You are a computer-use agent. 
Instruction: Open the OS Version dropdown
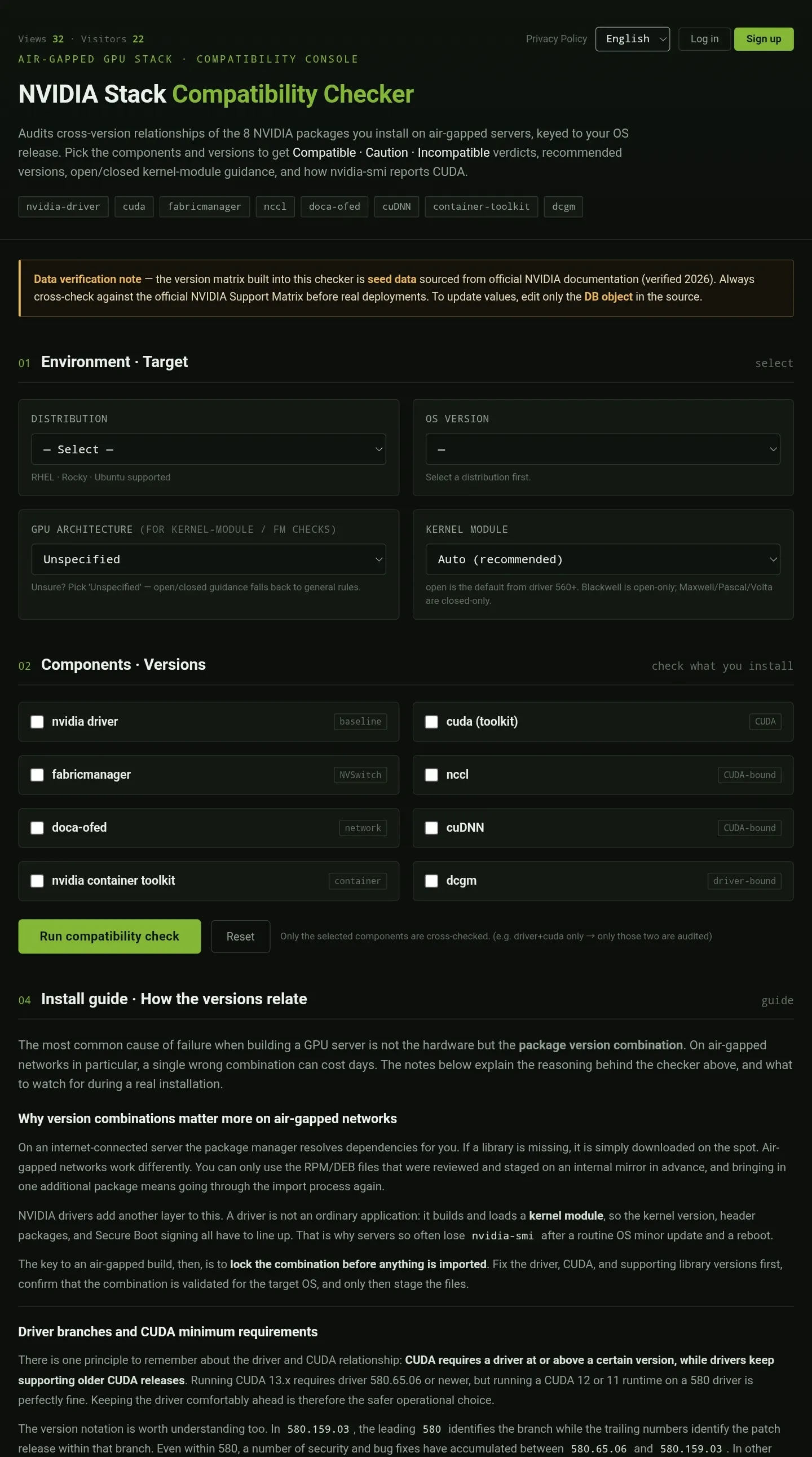[603, 449]
